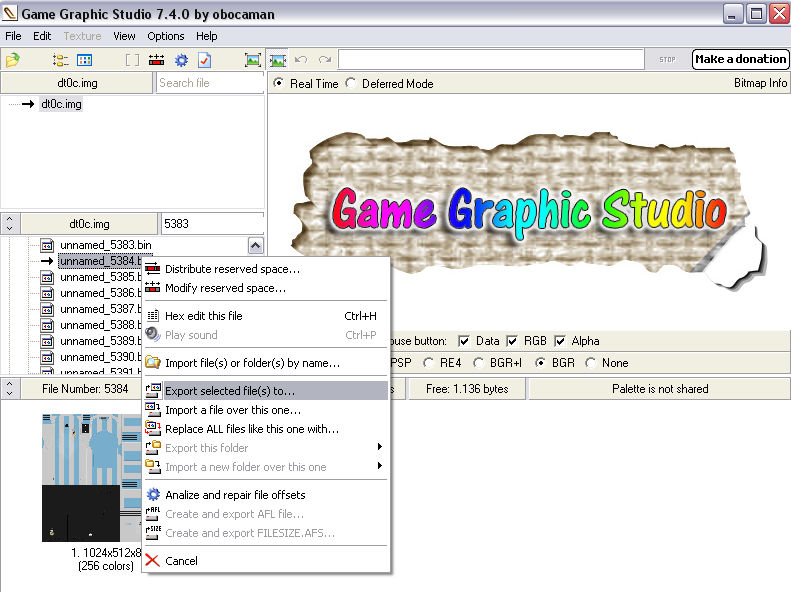791x593 pixels.
Task: Choose Export selected file(s) to...
Action: (266, 391)
